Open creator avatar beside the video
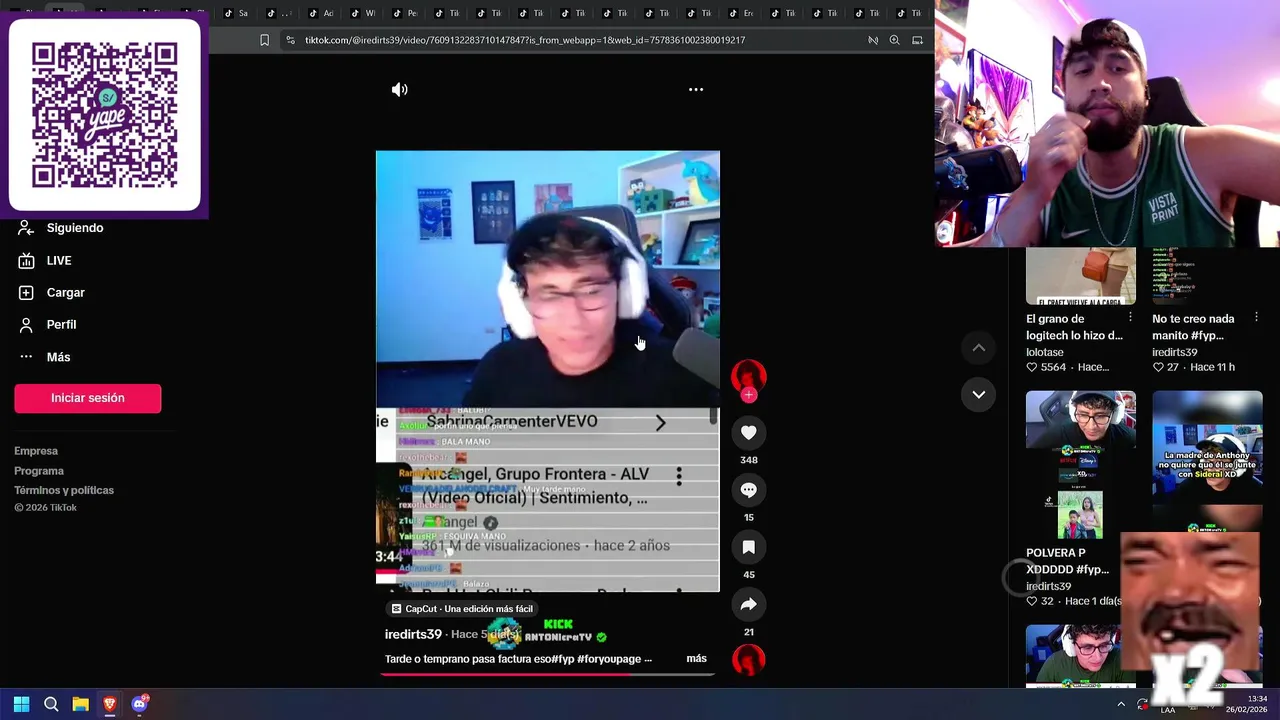 tap(748, 376)
